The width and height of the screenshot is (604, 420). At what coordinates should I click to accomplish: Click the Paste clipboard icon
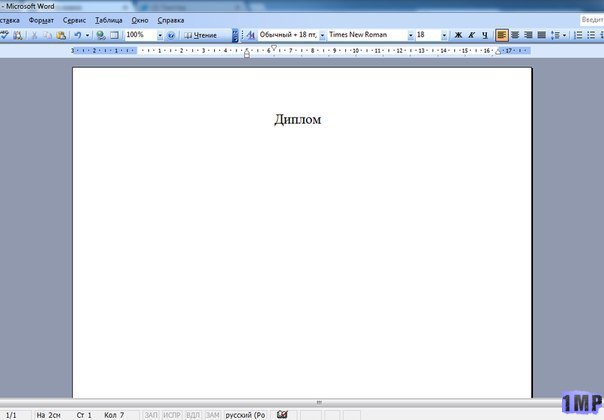coord(61,35)
